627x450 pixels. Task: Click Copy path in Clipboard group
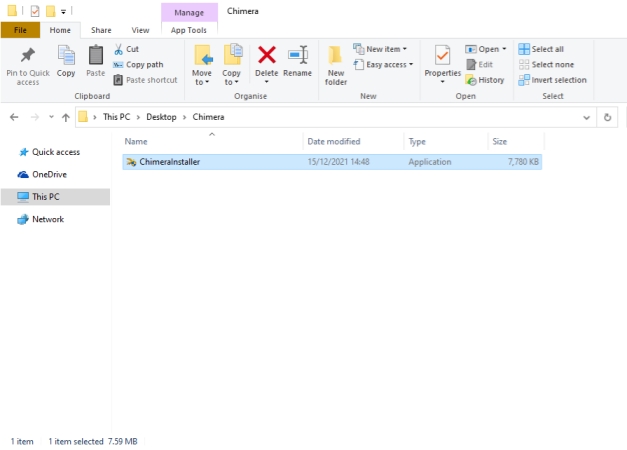(x=138, y=65)
